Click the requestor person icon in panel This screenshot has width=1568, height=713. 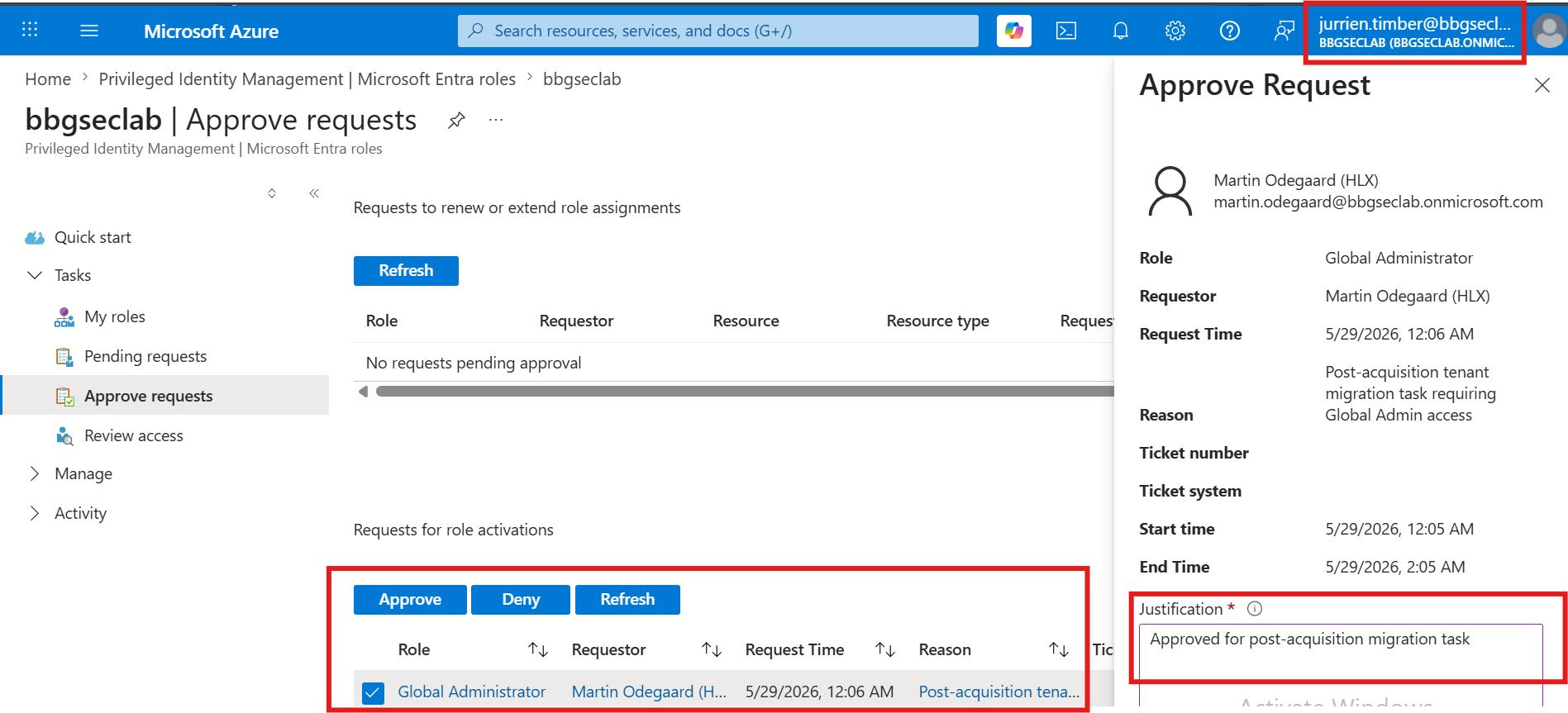click(x=1170, y=191)
